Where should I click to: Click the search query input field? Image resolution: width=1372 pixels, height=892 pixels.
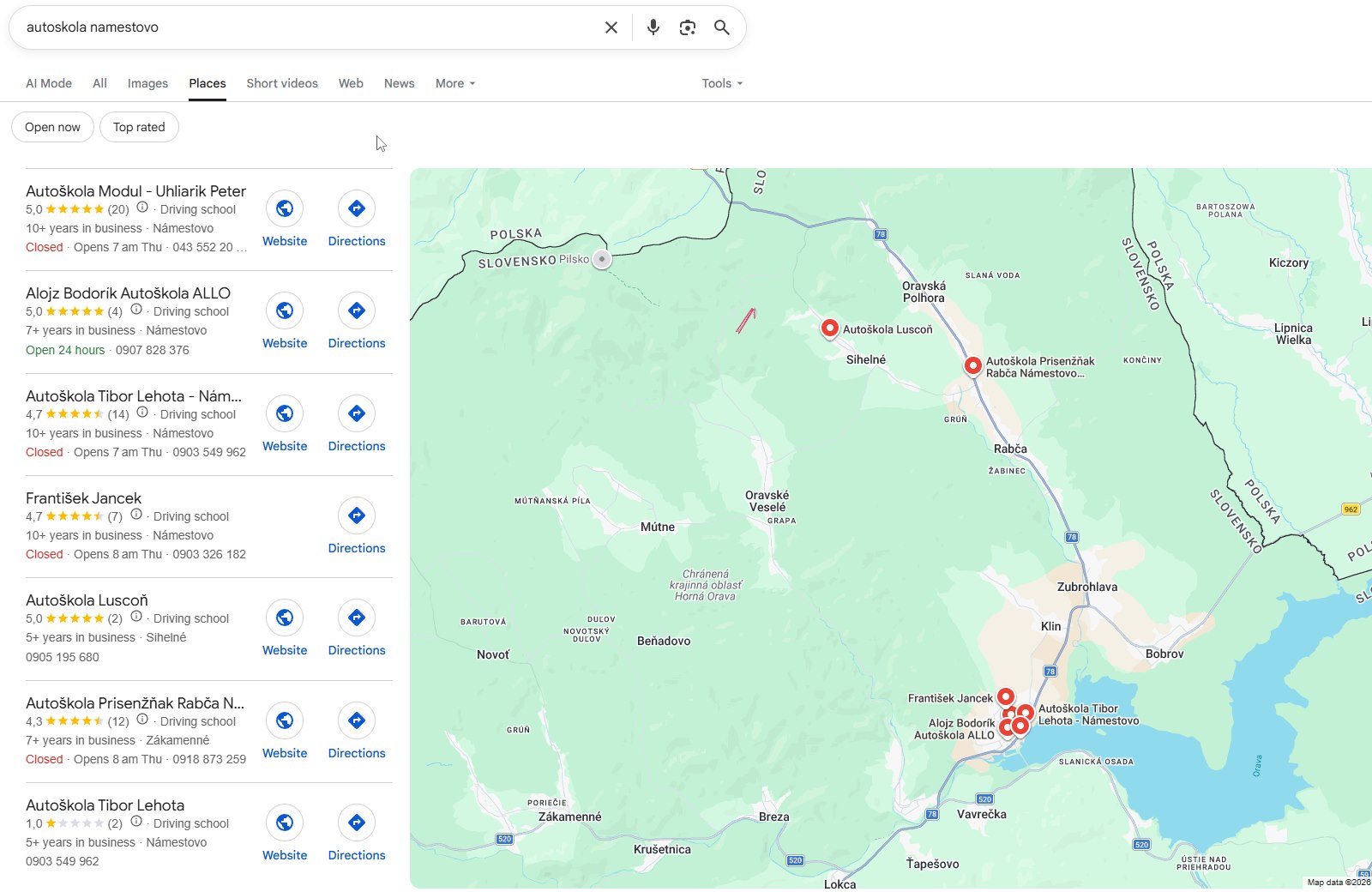[x=309, y=27]
